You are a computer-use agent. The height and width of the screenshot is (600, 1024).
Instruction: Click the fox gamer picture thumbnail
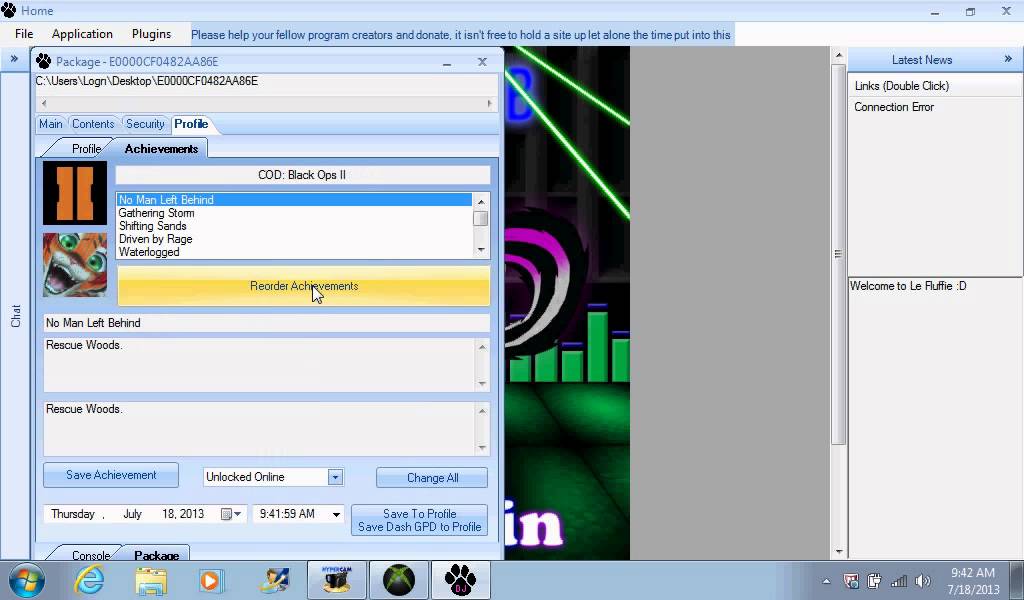(75, 265)
